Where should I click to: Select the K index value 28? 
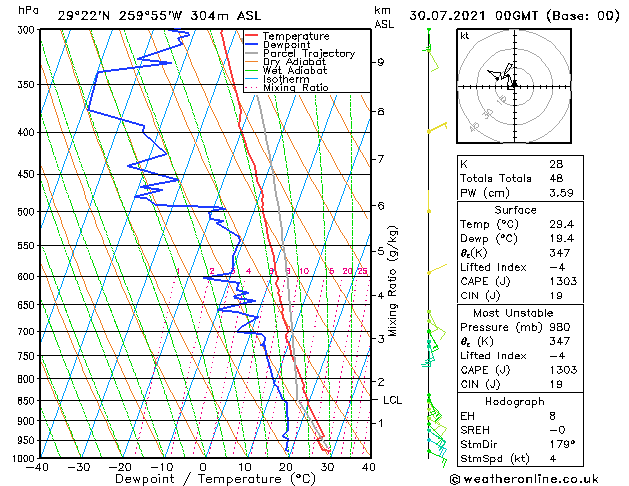coord(556,164)
